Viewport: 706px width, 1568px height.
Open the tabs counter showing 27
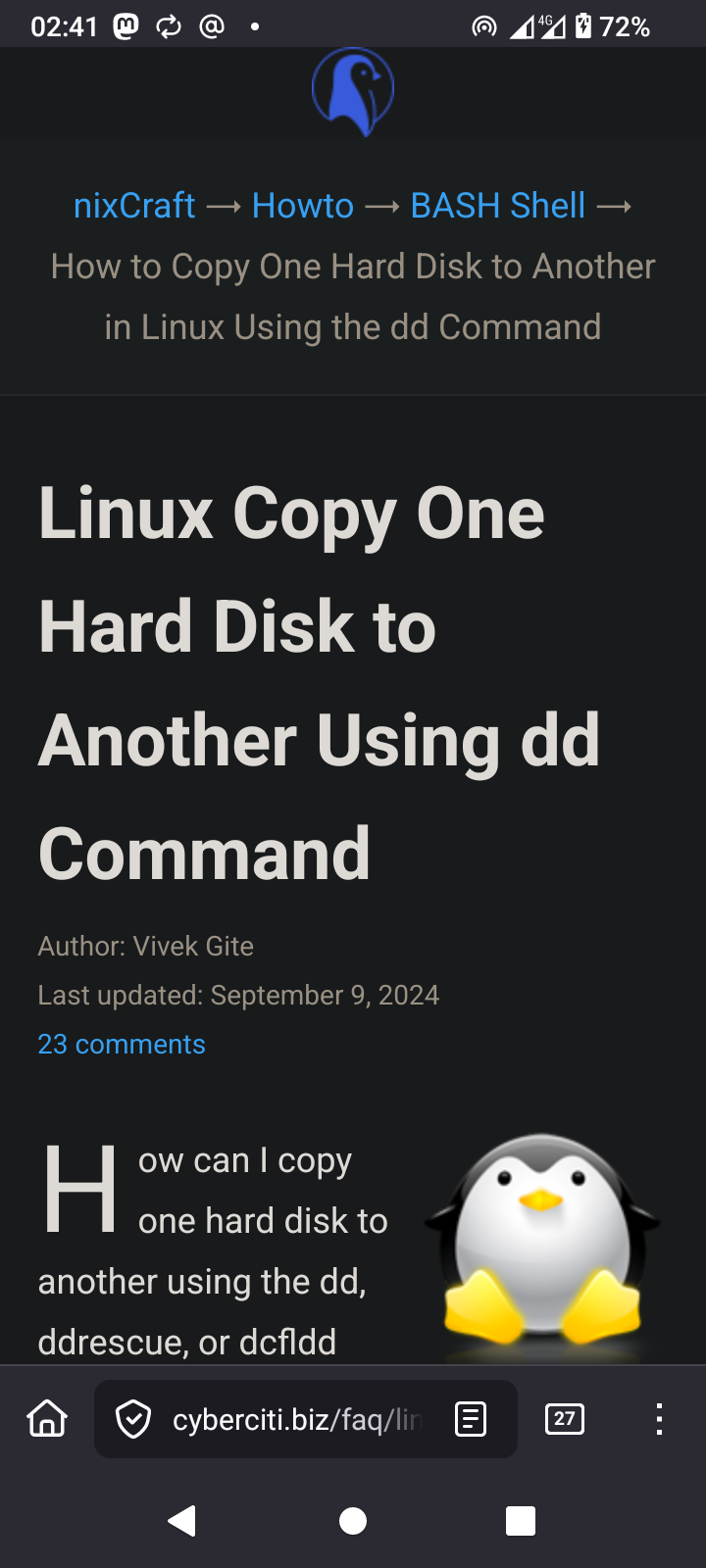coord(565,1419)
